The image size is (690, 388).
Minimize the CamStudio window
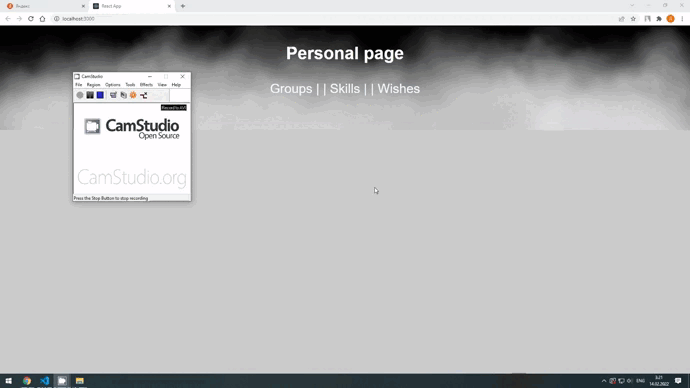pyautogui.click(x=150, y=77)
